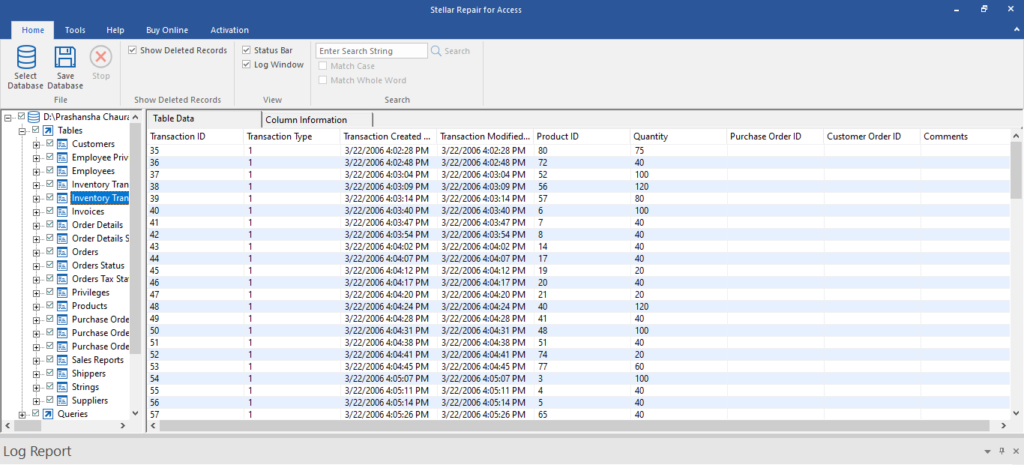Click the Products table icon
The width and height of the screenshot is (1024, 465).
pos(62,306)
